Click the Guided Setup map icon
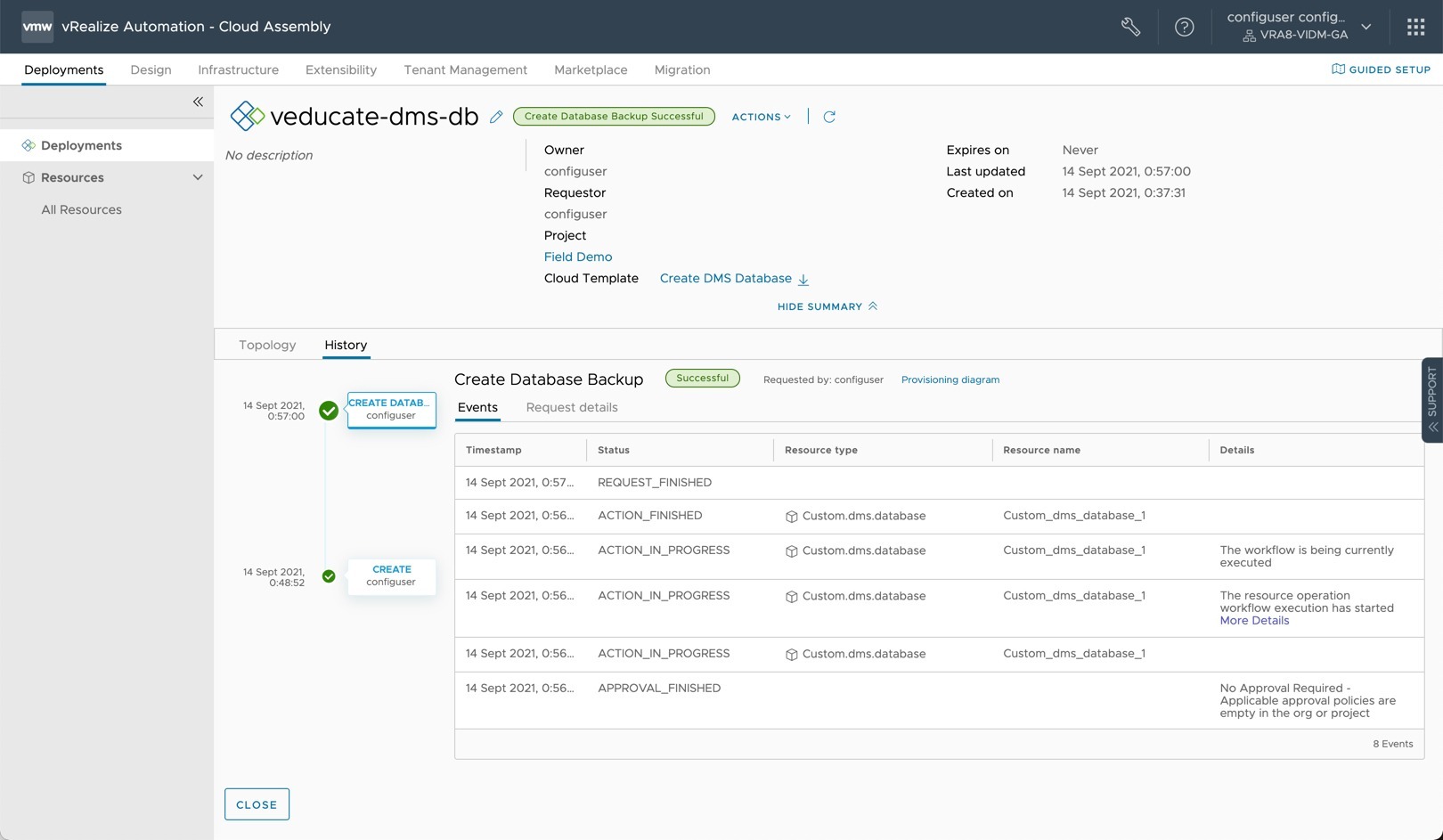Viewport: 1443px width, 840px height. coord(1338,69)
